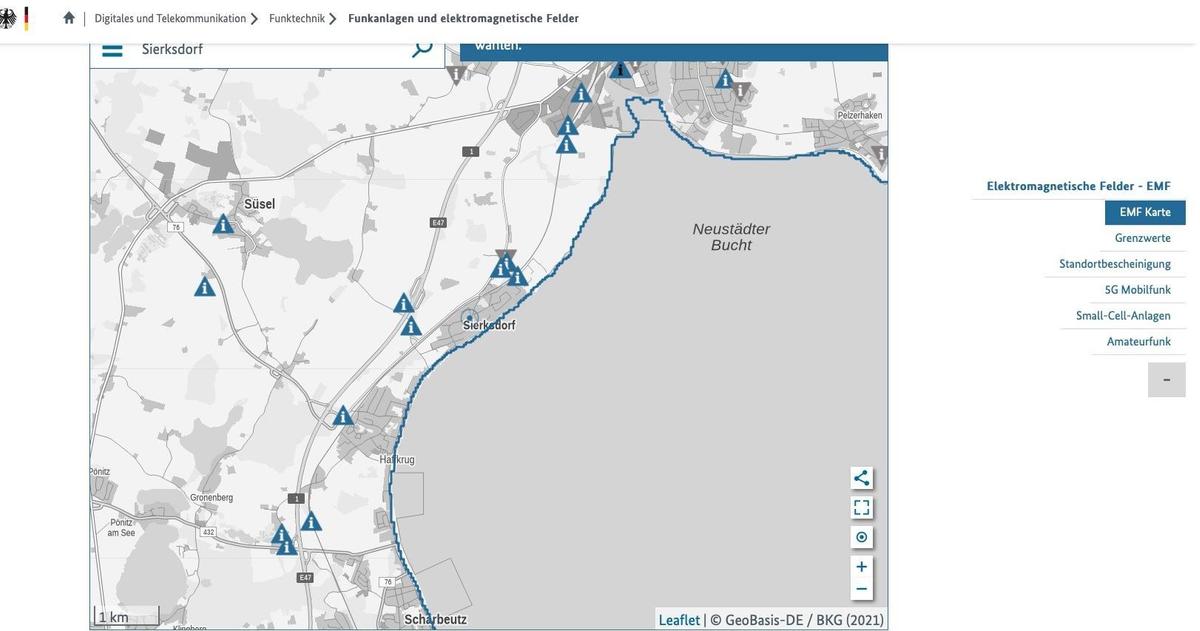The width and height of the screenshot is (1200, 631).
Task: Click the magnifier search icon
Action: click(x=422, y=48)
